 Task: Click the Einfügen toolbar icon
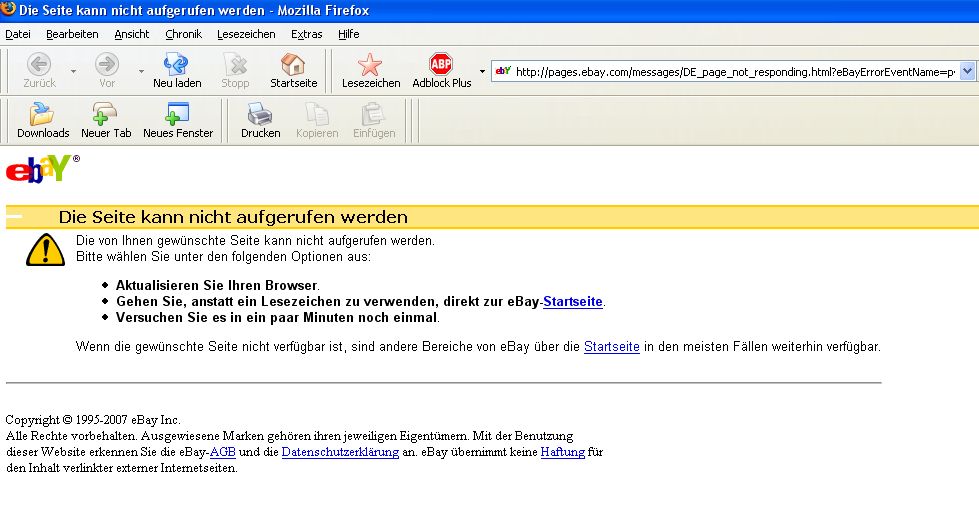point(373,114)
